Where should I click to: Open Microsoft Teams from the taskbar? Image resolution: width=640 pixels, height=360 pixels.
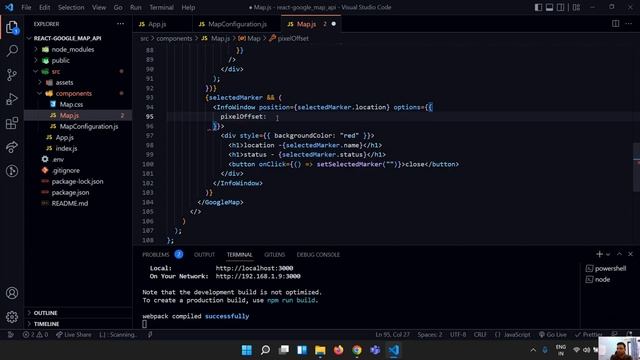pyautogui.click(x=375, y=350)
